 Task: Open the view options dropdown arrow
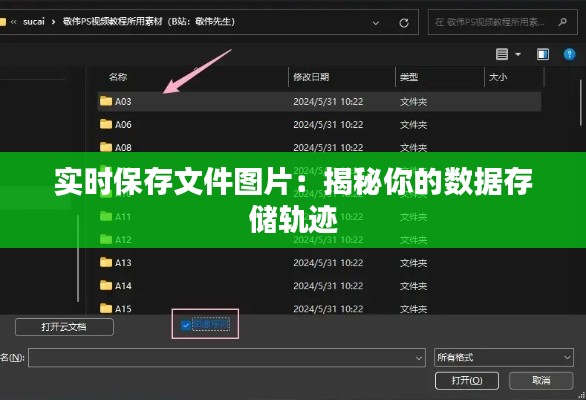(x=518, y=55)
